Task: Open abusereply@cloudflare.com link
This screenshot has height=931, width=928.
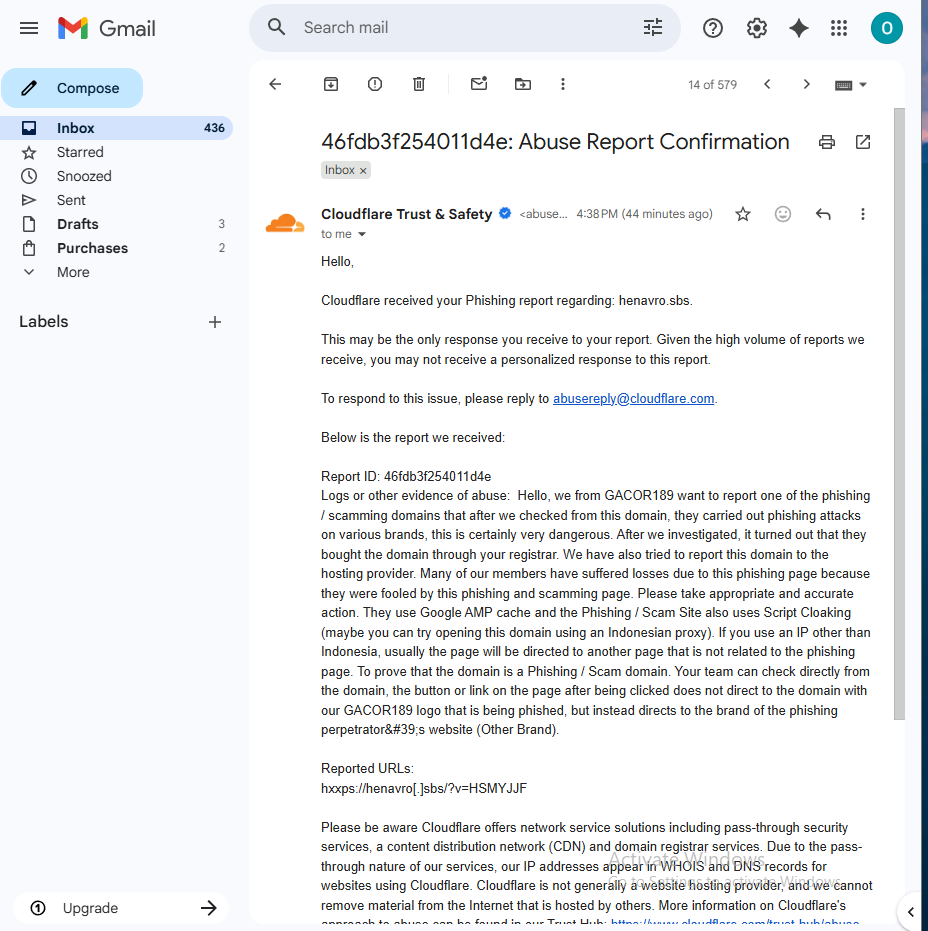Action: point(634,398)
